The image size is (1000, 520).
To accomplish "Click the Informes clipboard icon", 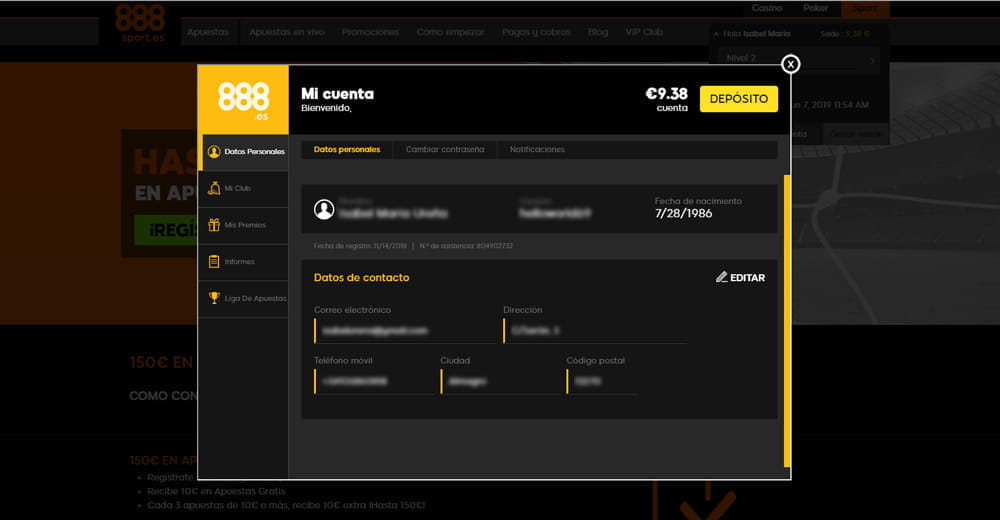I will (x=214, y=262).
